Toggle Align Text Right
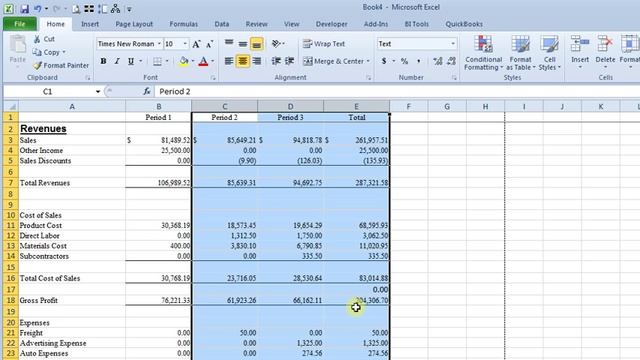Image resolution: width=640 pixels, height=360 pixels. pos(256,61)
